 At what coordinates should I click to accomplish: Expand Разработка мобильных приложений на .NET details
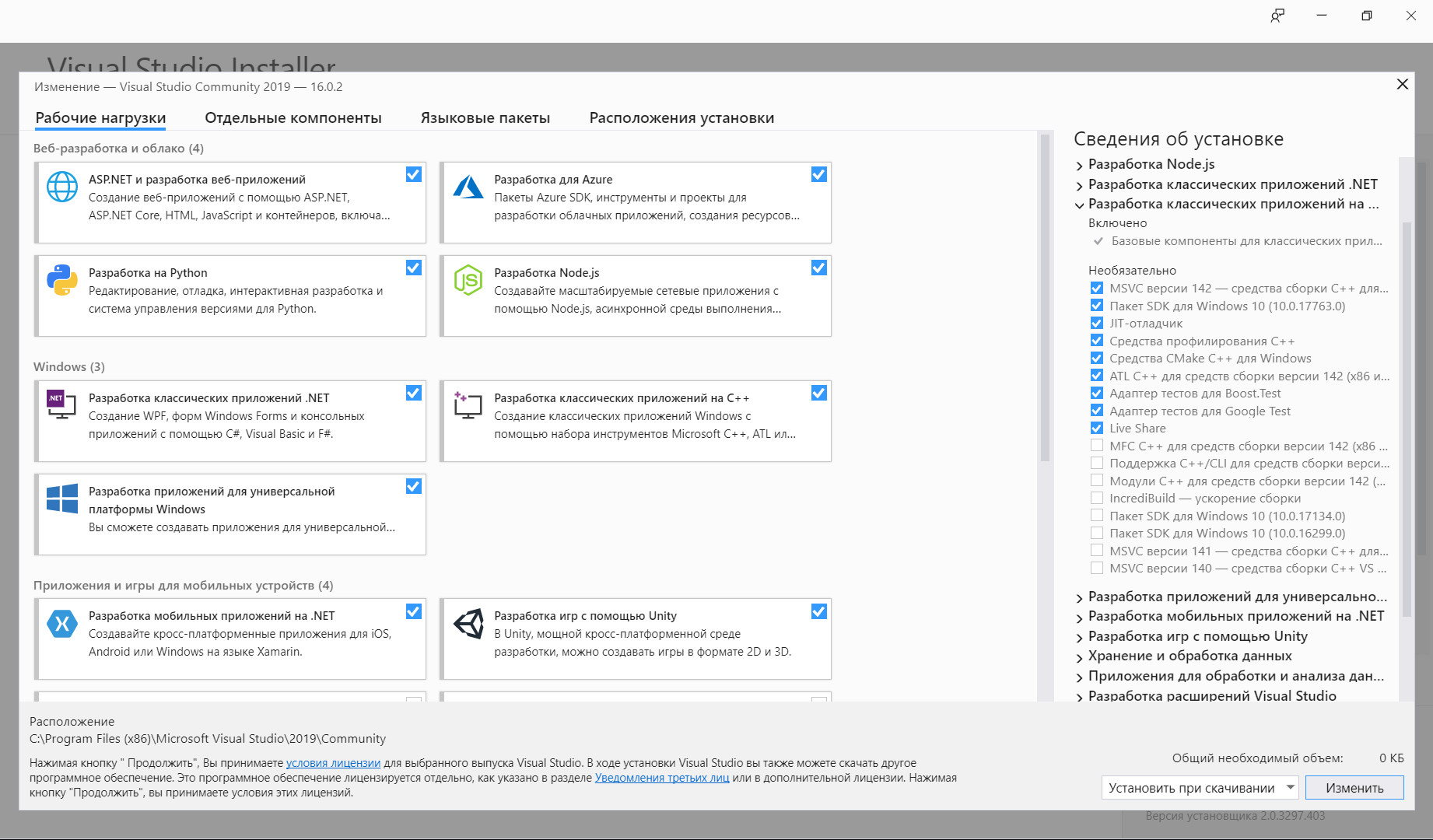1080,618
